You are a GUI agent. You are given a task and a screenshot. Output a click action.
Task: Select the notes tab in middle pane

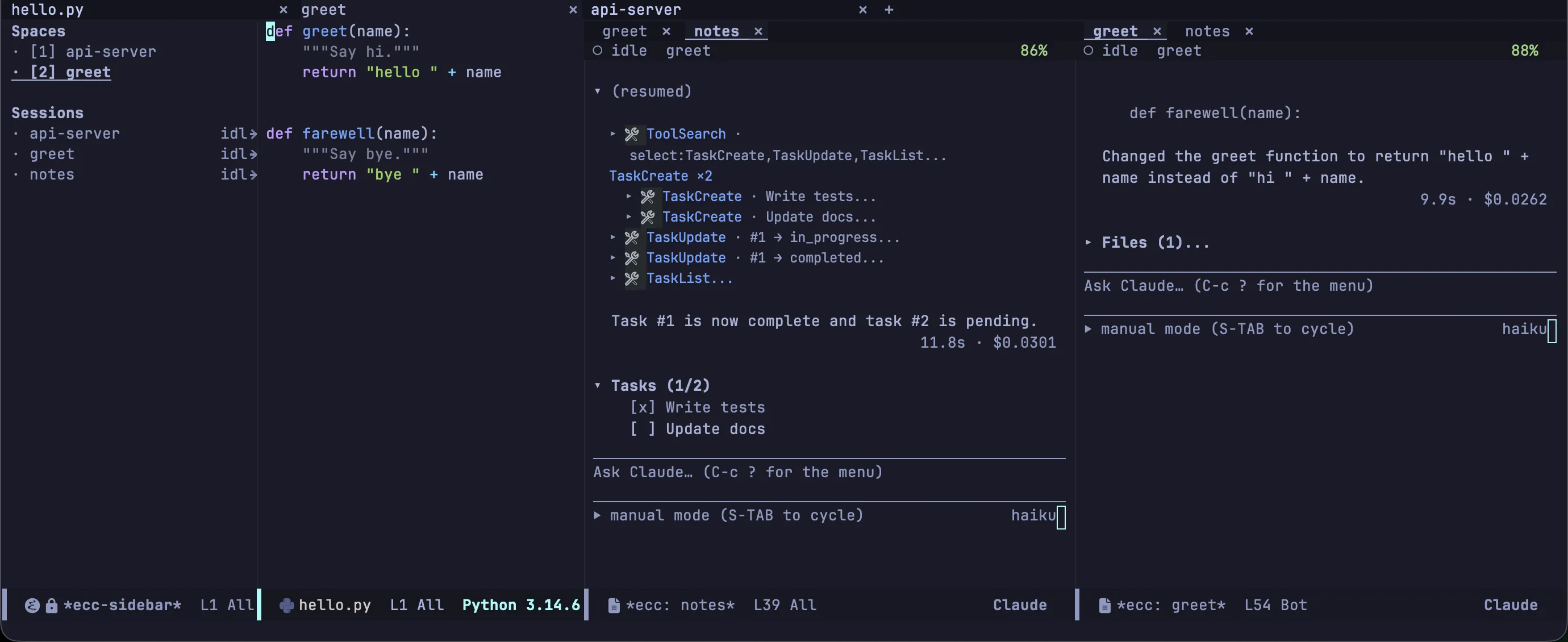coord(716,31)
